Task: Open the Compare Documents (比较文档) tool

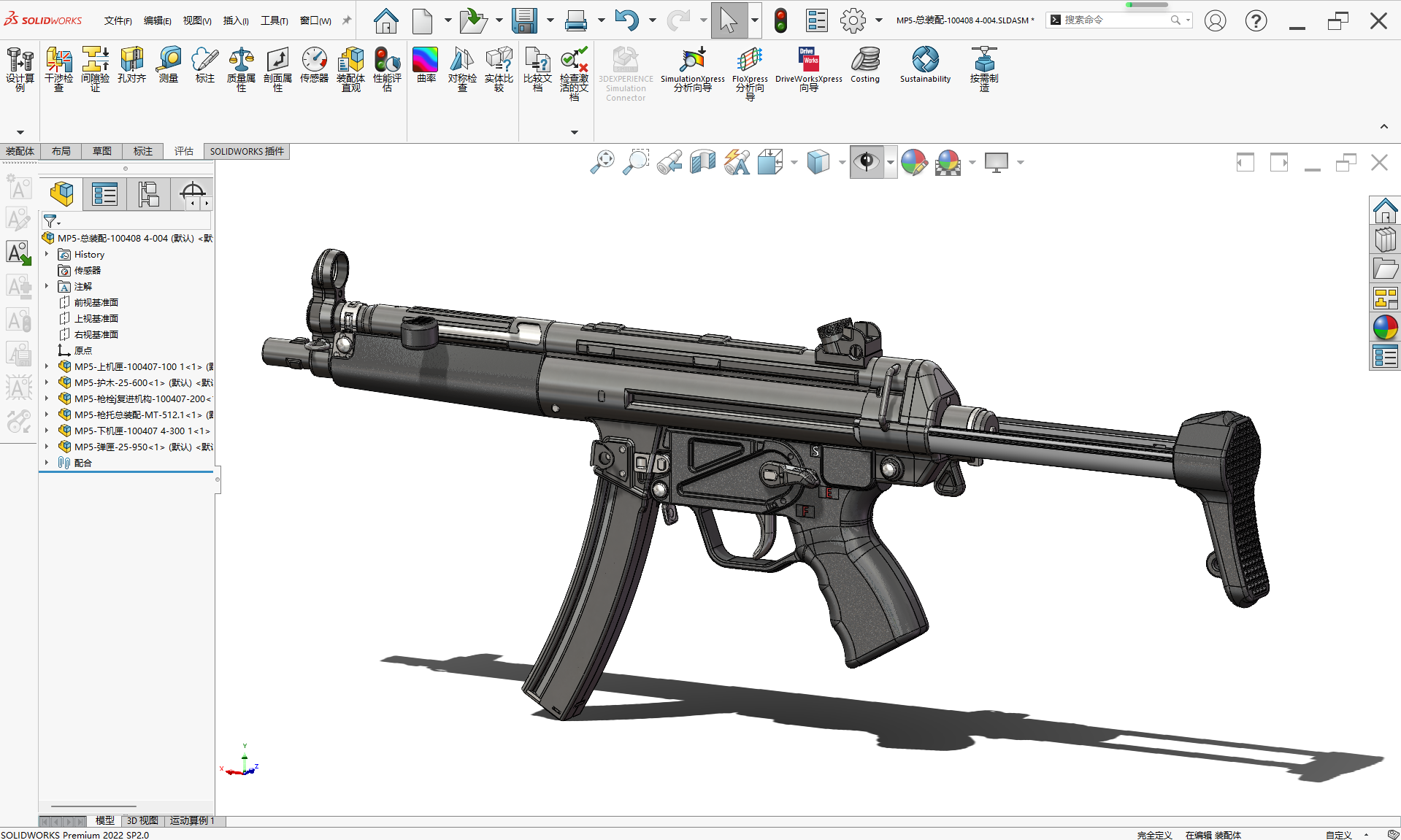Action: coord(537,69)
